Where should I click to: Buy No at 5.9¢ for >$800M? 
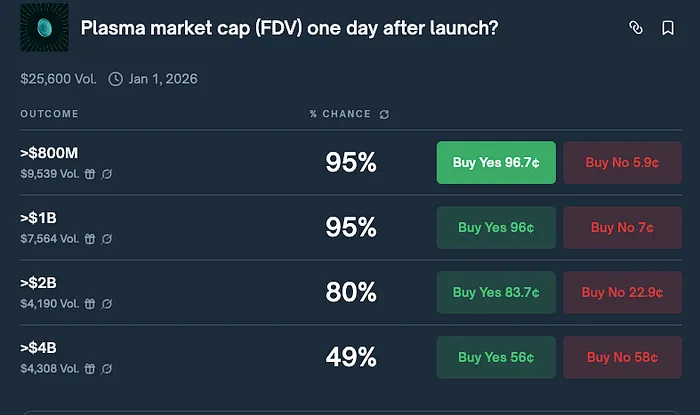tap(622, 162)
